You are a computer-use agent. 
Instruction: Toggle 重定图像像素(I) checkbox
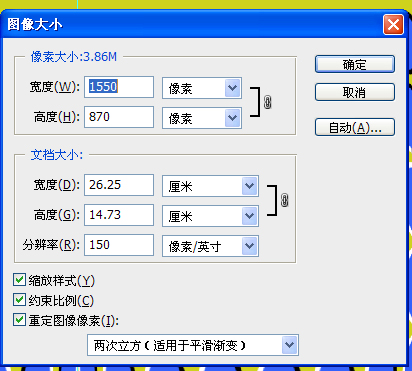click(19, 320)
